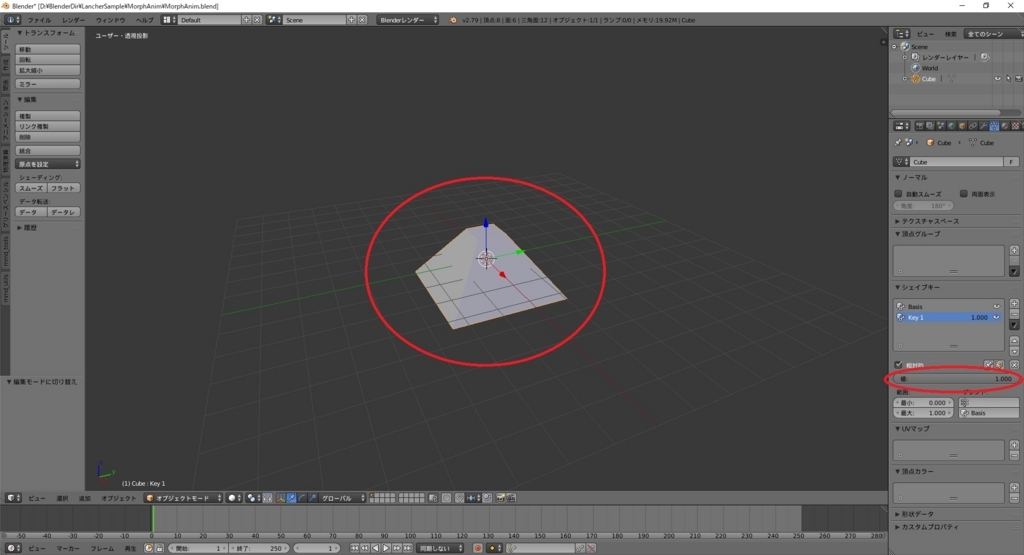
Task: Open the Texture properties tab icon
Action: [x=1016, y=126]
